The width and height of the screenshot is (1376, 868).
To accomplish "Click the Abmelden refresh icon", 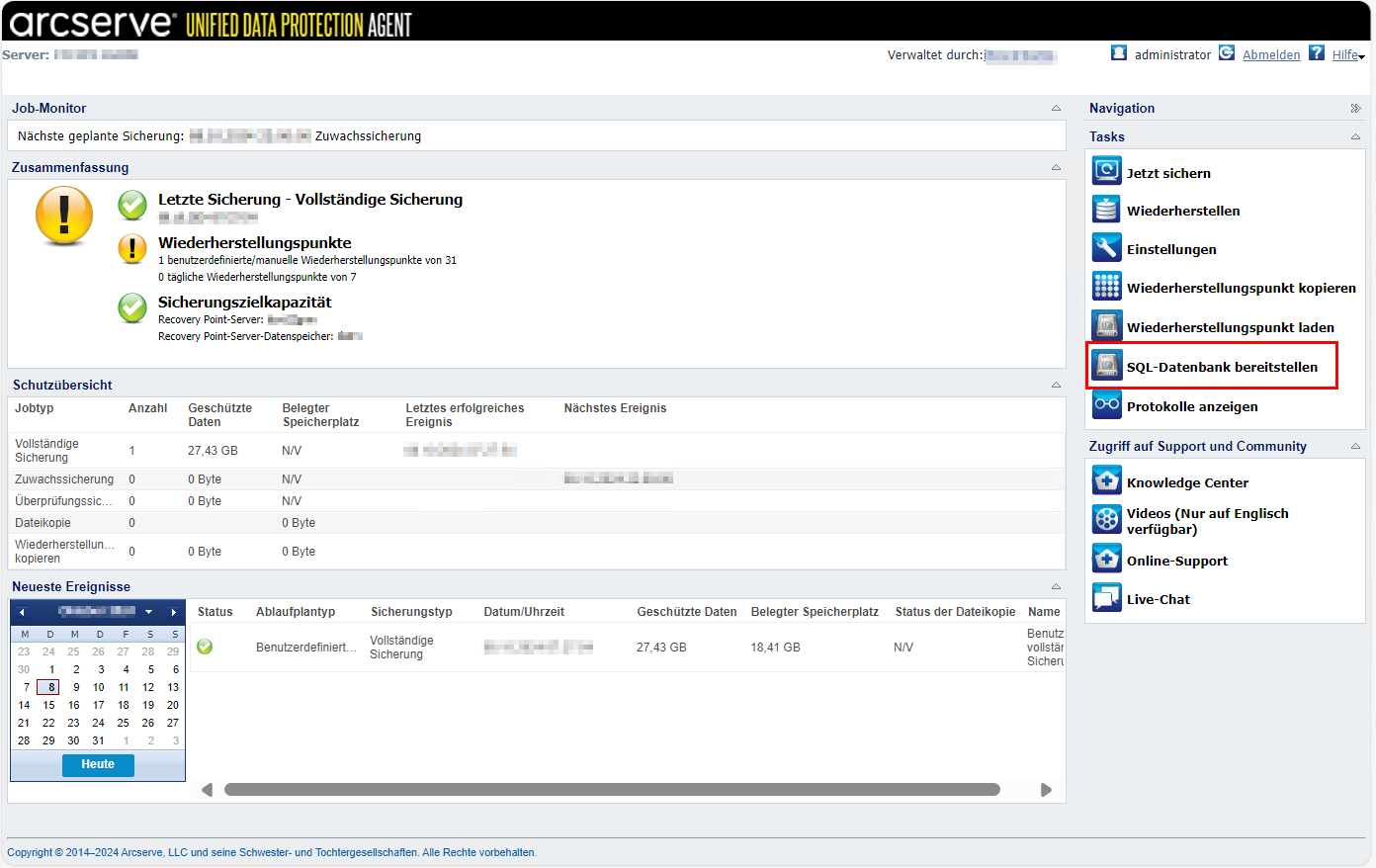I will click(x=1227, y=53).
